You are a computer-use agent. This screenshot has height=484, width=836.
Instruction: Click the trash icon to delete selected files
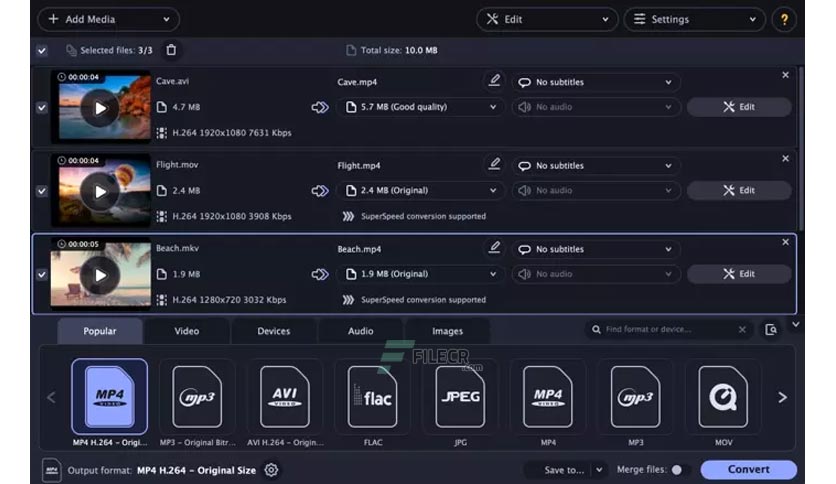pyautogui.click(x=171, y=50)
